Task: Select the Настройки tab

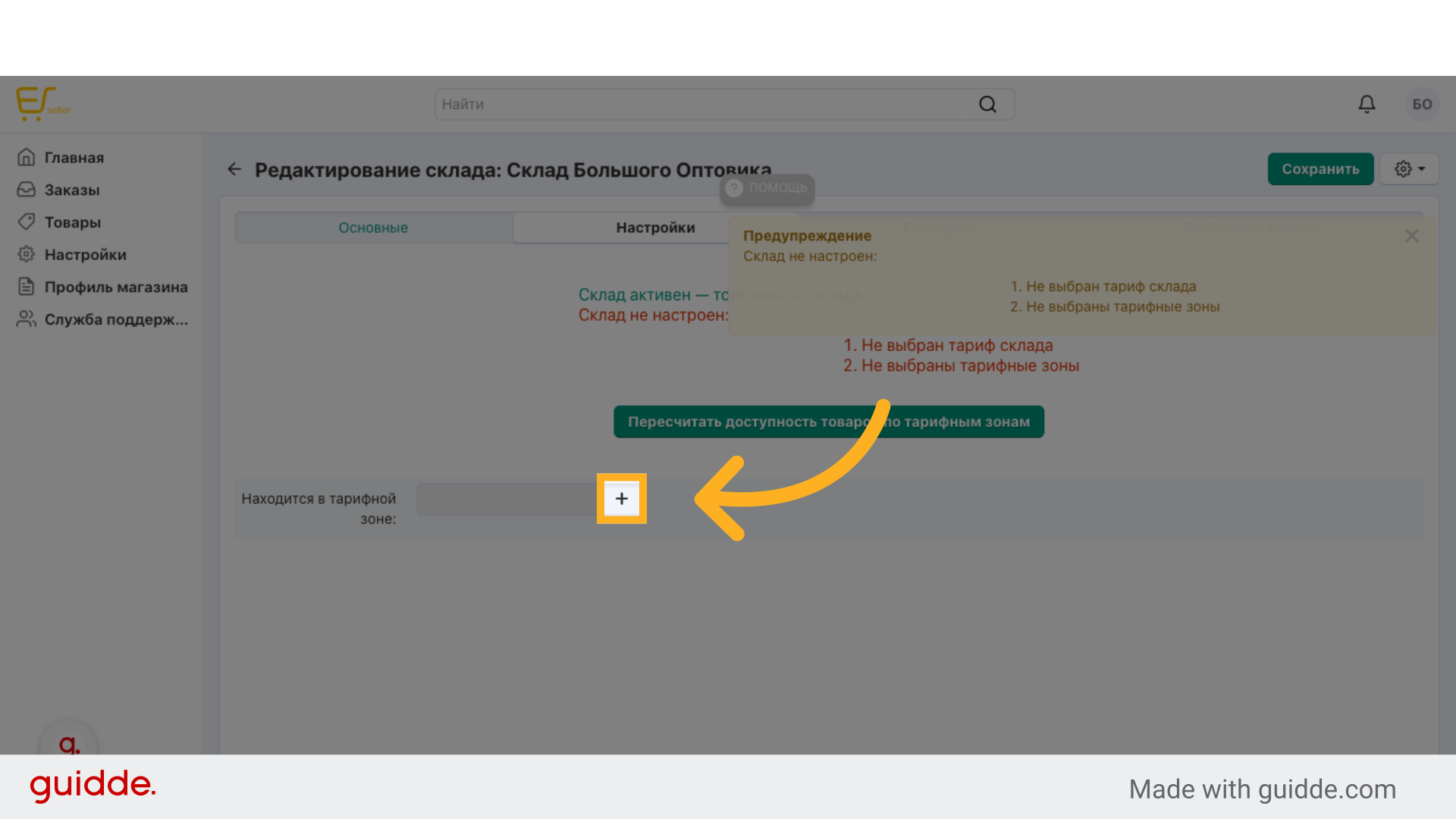Action: click(x=655, y=227)
